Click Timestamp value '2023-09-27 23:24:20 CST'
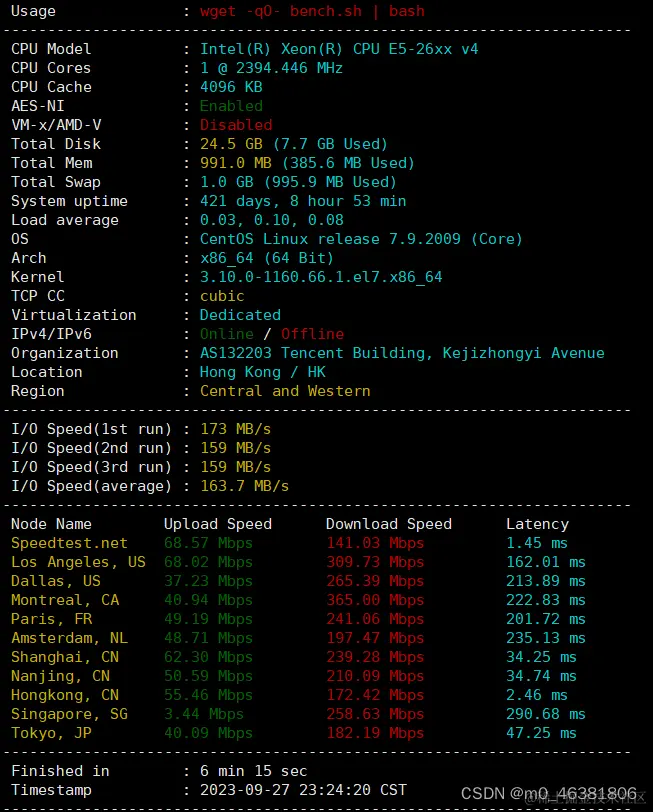 [303, 790]
